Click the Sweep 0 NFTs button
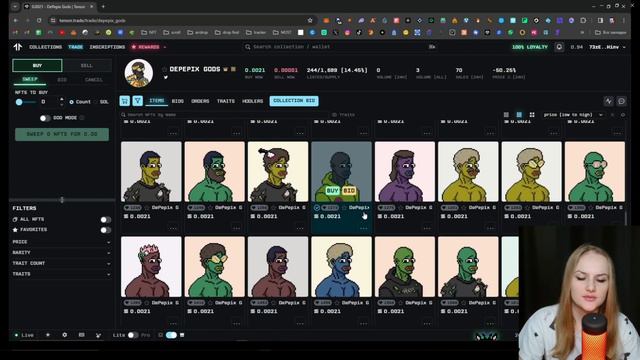The width and height of the screenshot is (640, 360). (x=62, y=134)
